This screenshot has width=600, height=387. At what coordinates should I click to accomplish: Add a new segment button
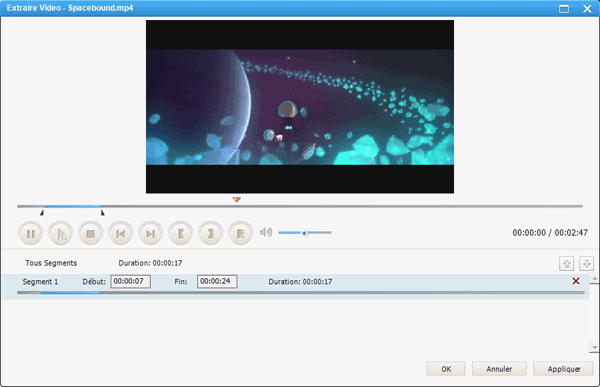click(240, 234)
